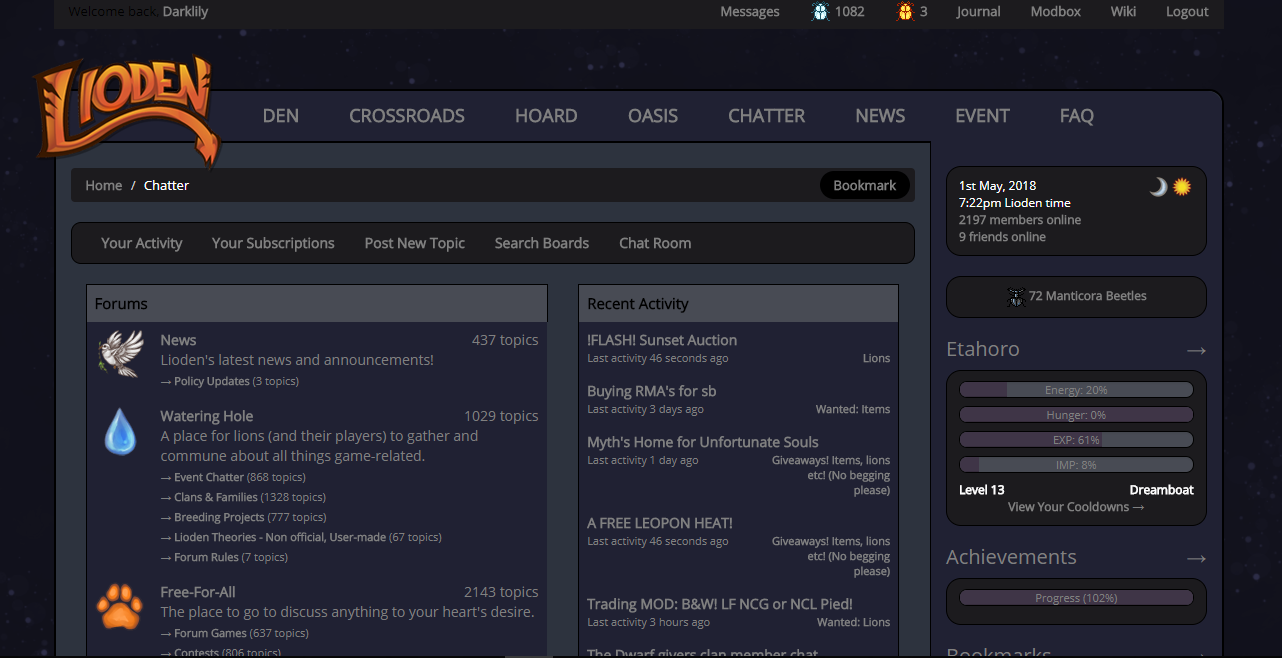Log out using the Logout link
The height and width of the screenshot is (658, 1282).
pos(1187,12)
